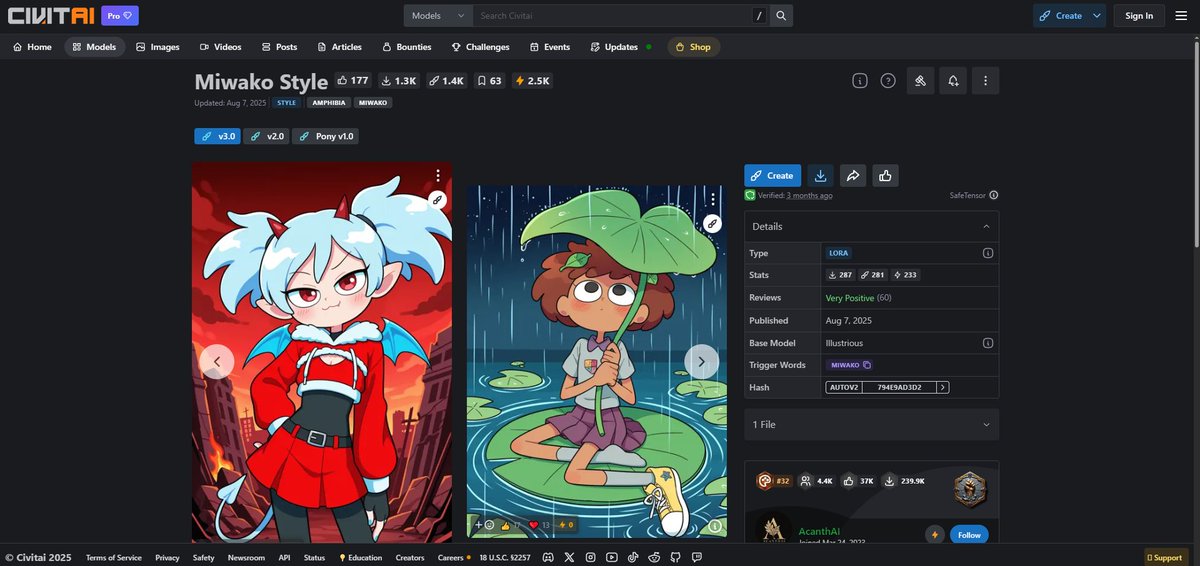Show the previous gallery image
Viewport: 1200px width, 566px height.
(217, 362)
